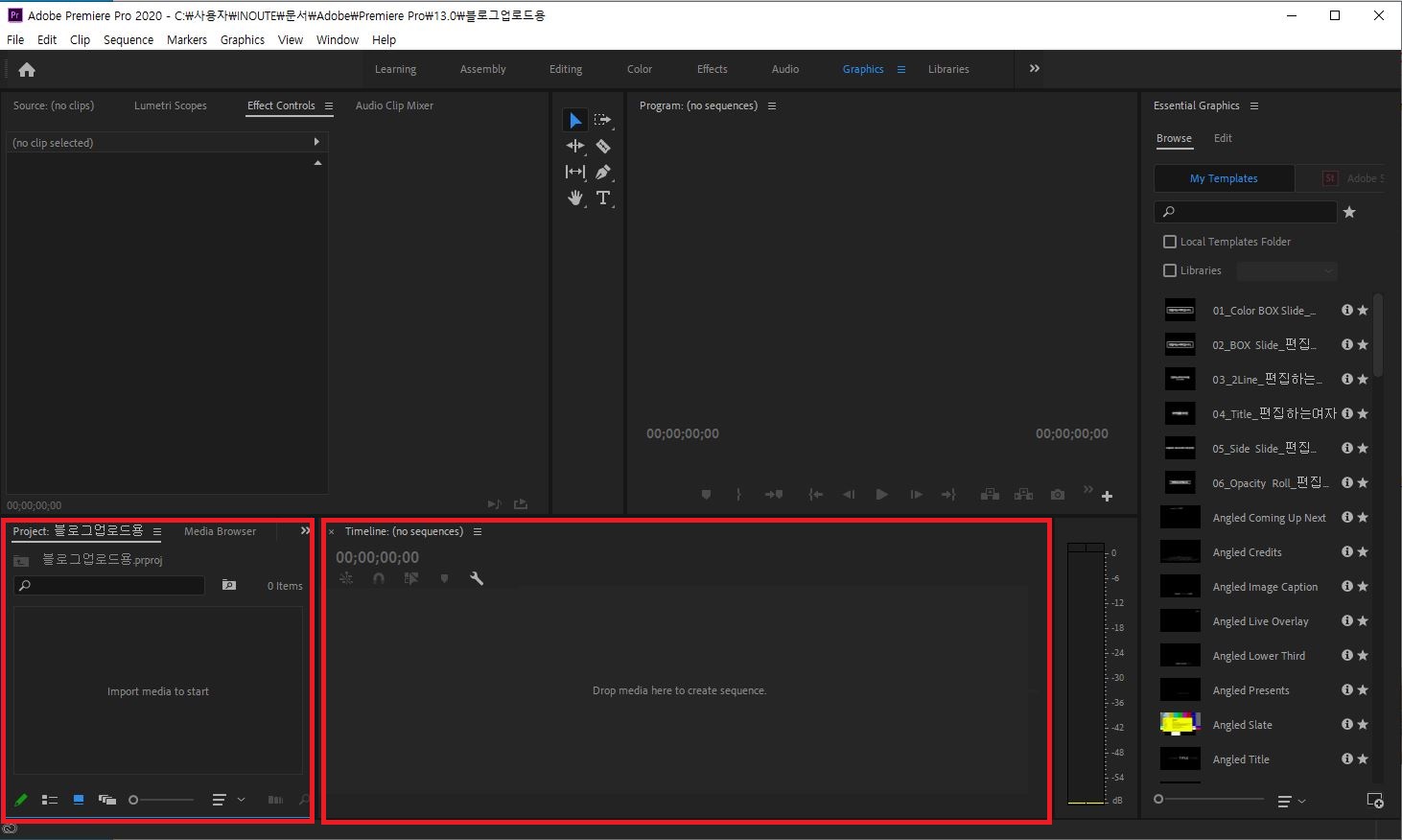Open the Graphics menu
1402x840 pixels.
tap(243, 40)
